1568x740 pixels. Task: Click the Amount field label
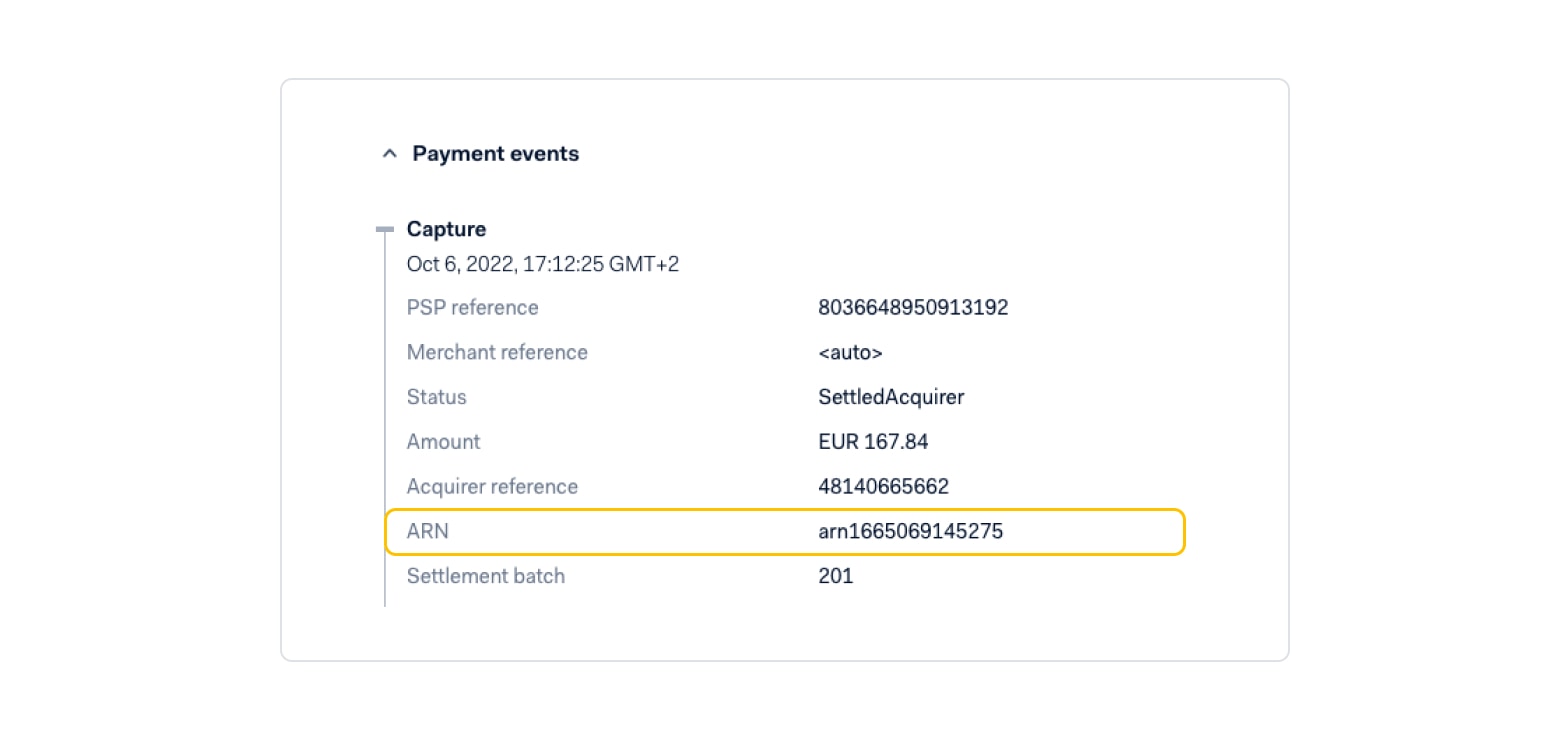pos(443,442)
